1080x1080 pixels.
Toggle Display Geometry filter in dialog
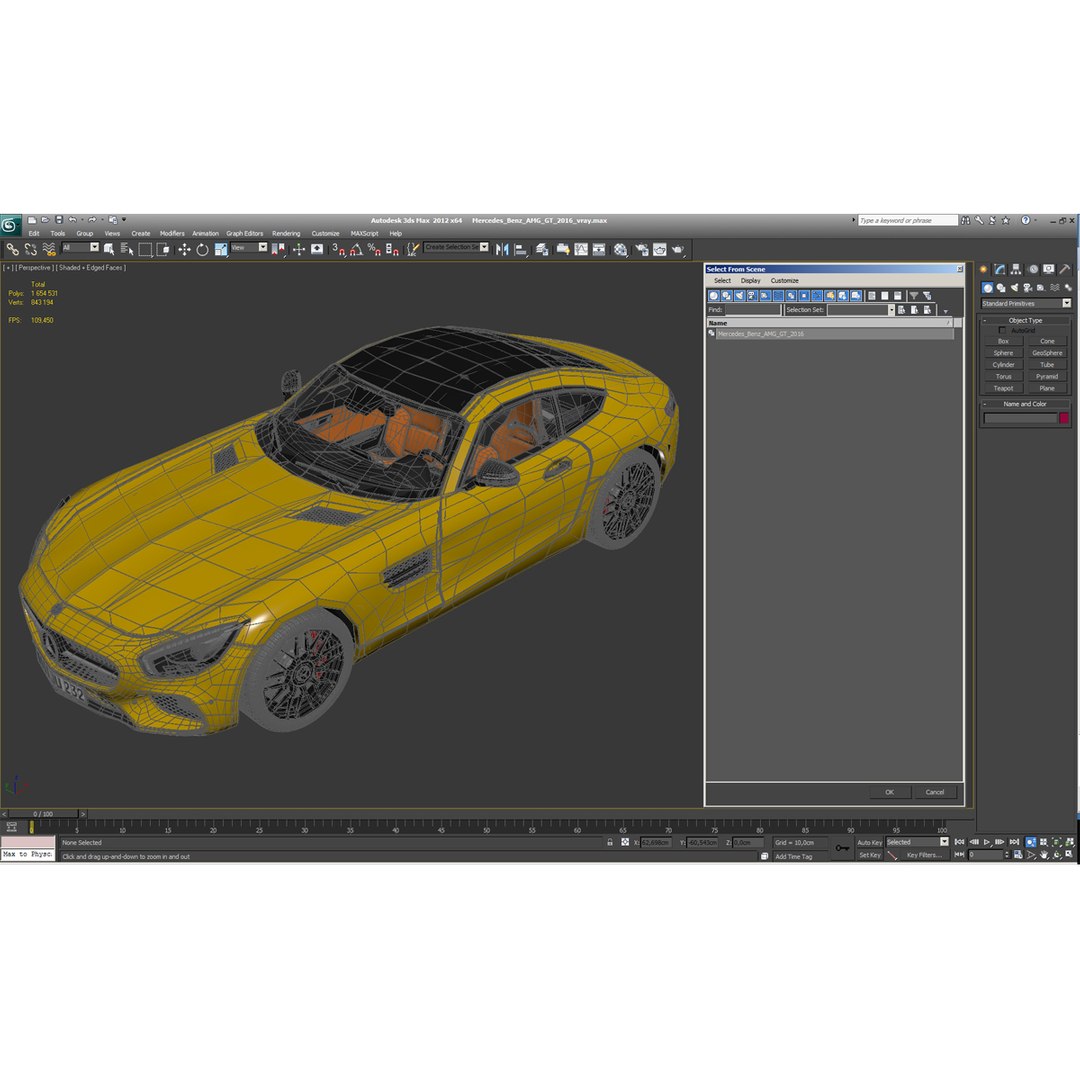pyautogui.click(x=714, y=295)
